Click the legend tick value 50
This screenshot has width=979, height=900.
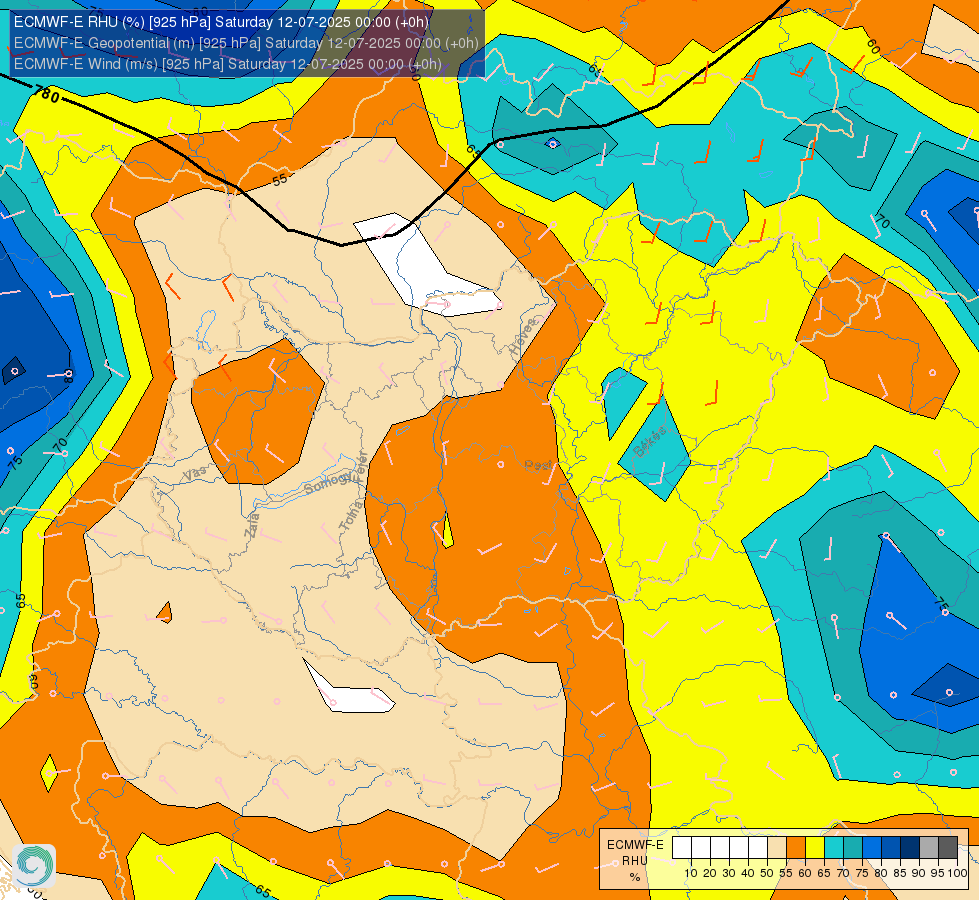[x=767, y=873]
